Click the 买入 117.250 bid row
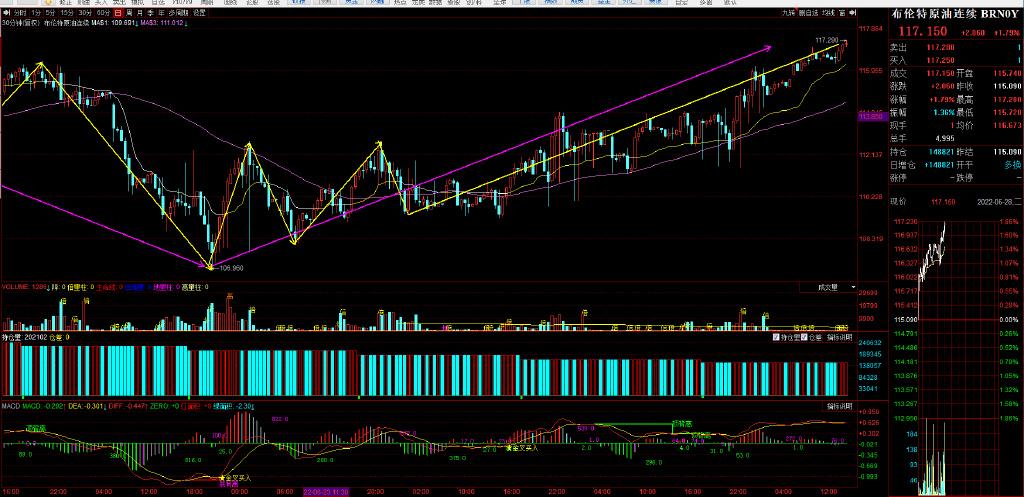Screen dimensions: 1024x497 (955, 60)
